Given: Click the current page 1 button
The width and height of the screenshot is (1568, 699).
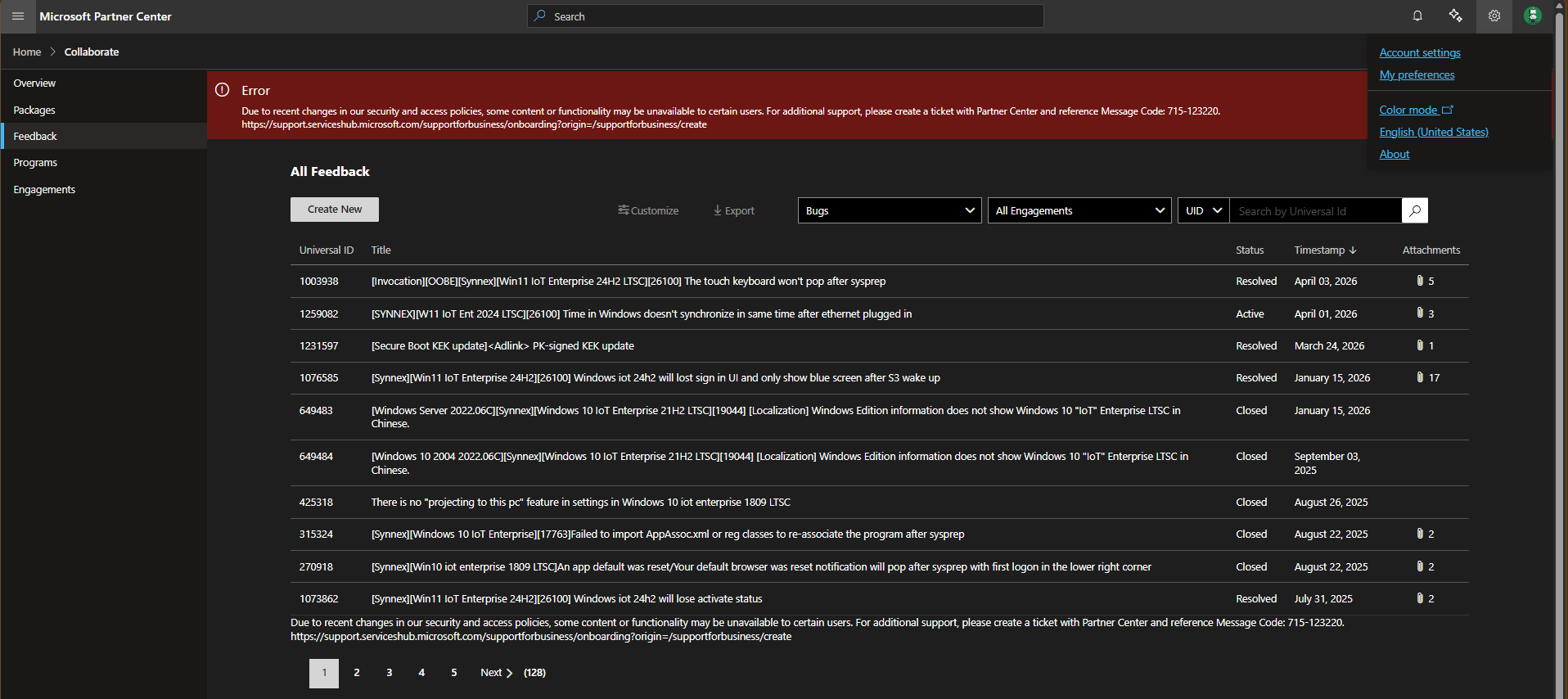Looking at the screenshot, I should (x=324, y=674).
